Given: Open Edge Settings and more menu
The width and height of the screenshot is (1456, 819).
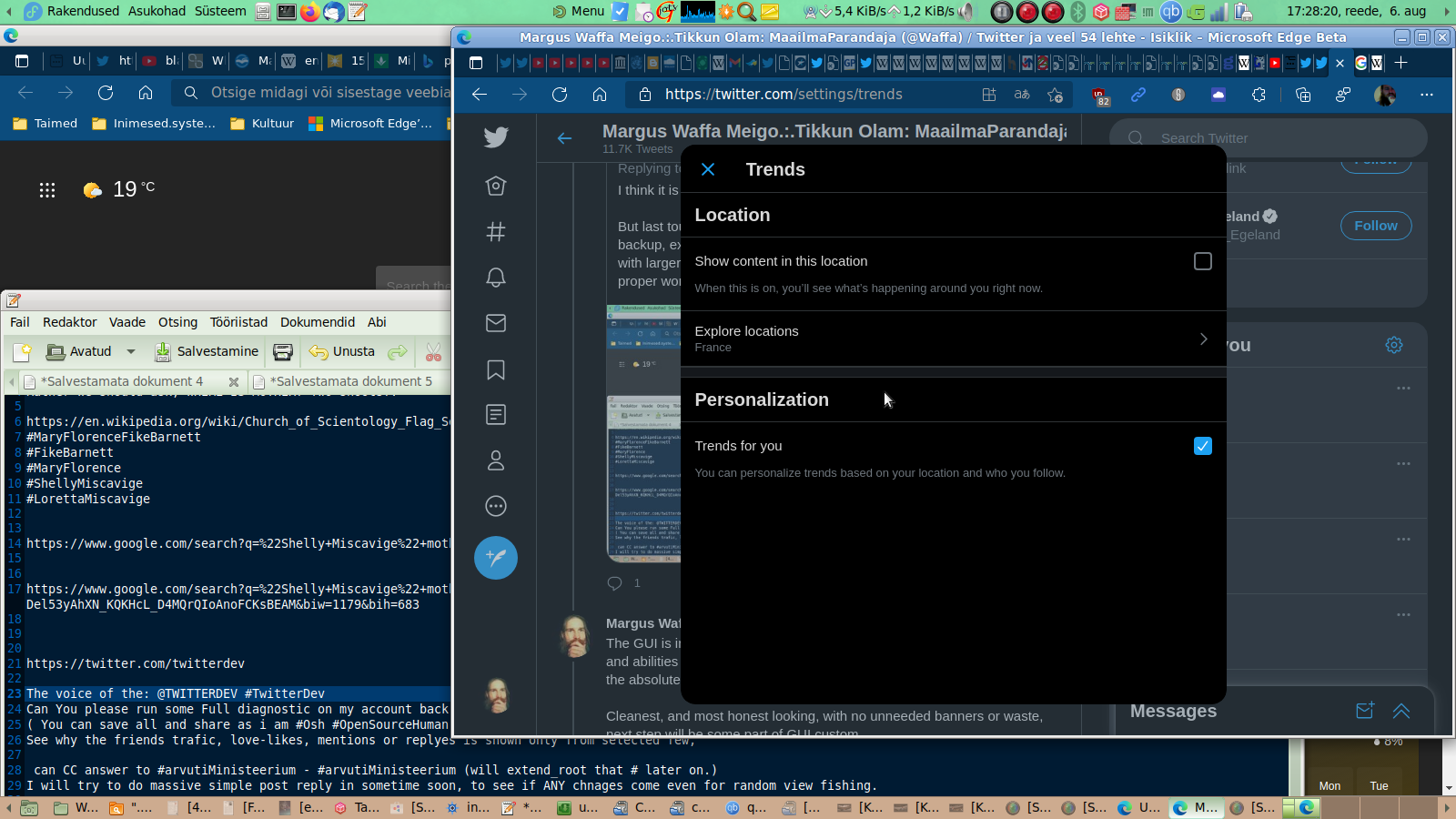Looking at the screenshot, I should click(1426, 95).
